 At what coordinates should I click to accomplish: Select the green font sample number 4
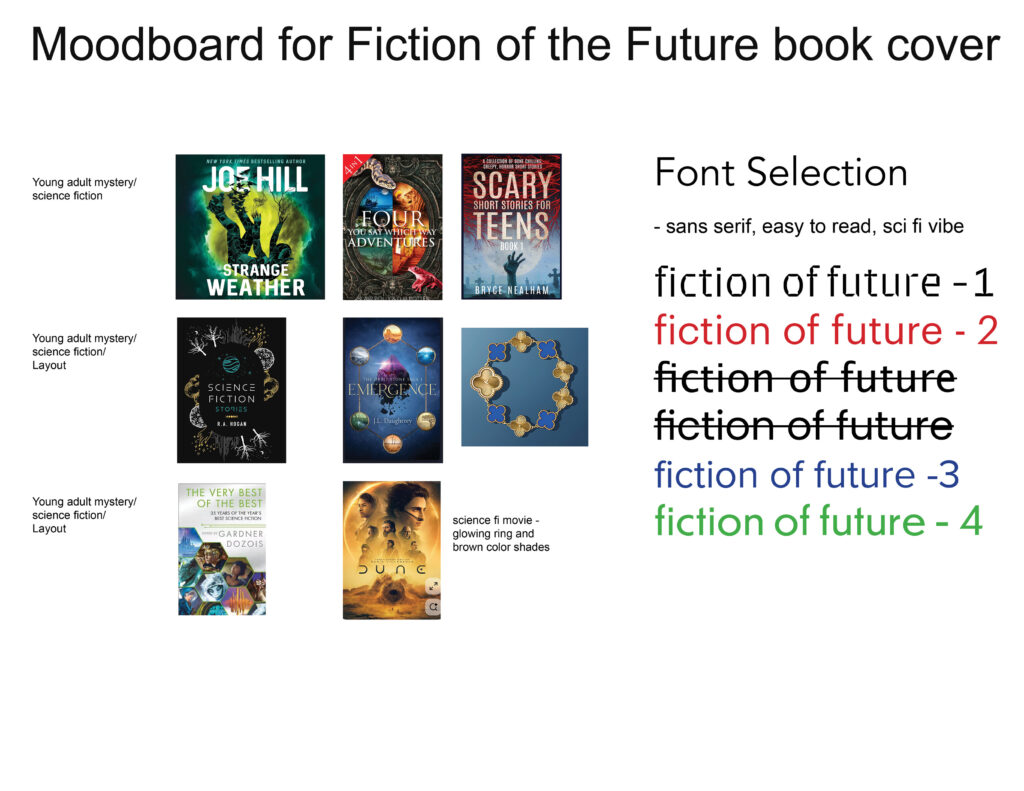pyautogui.click(x=818, y=522)
